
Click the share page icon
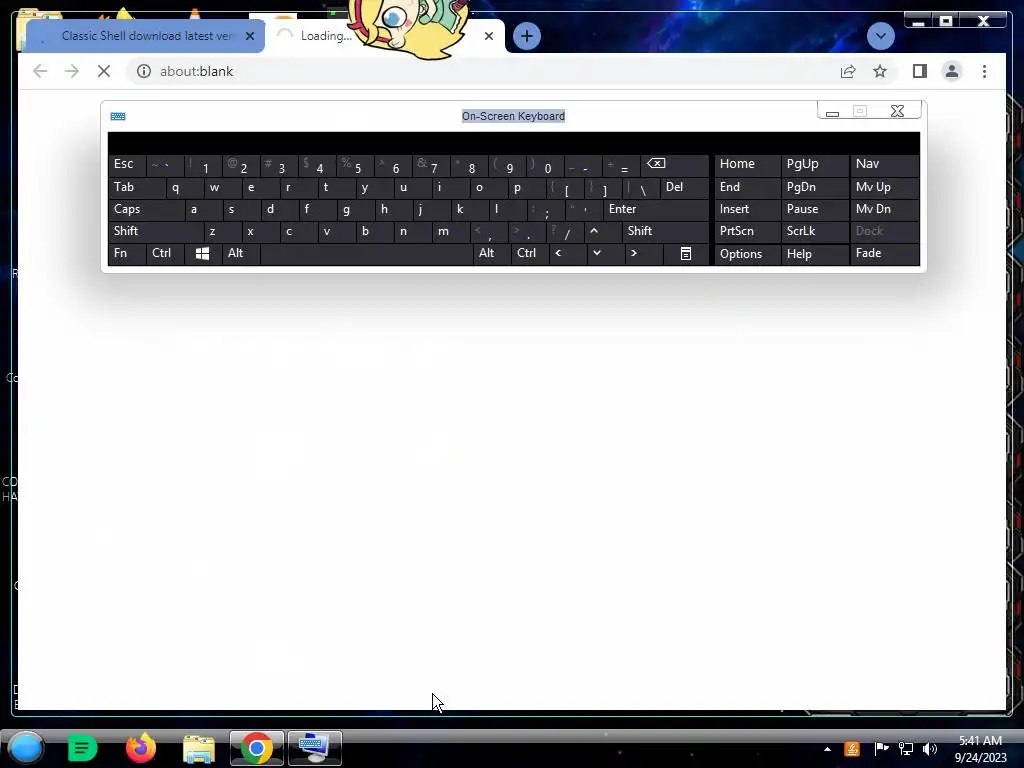pyautogui.click(x=848, y=71)
